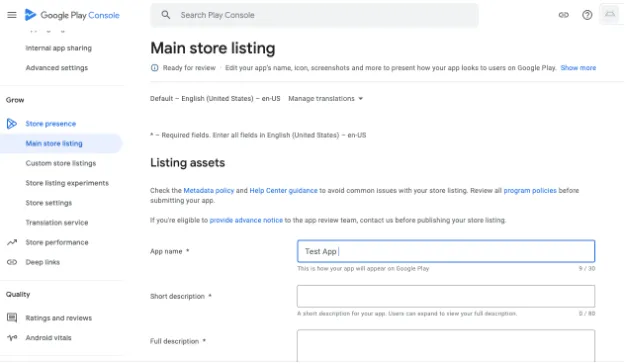Viewport: 627px width, 364px height.
Task: Click the Store presence play icon
Action: (12, 124)
